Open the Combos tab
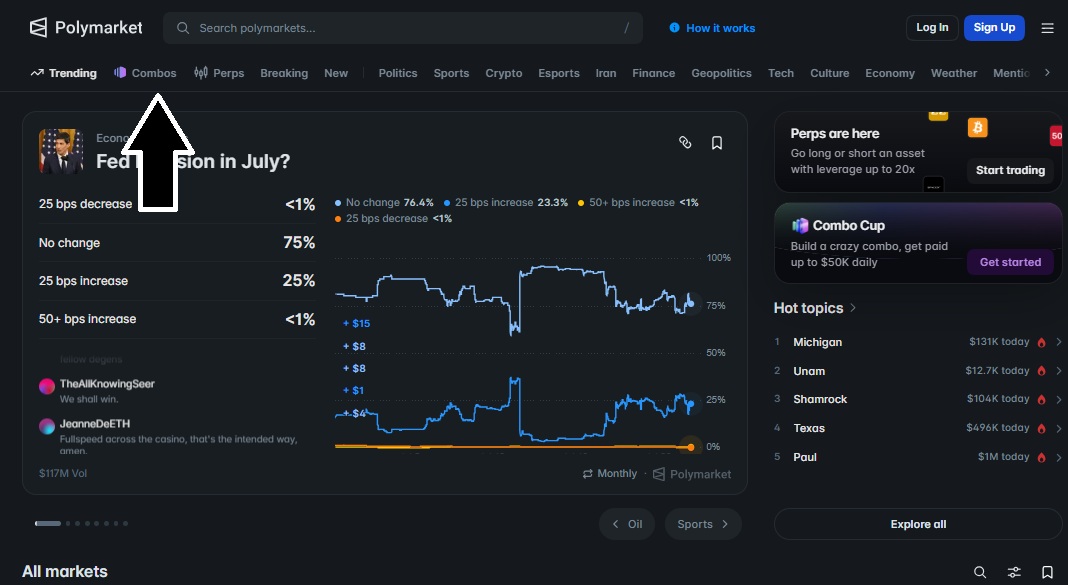 click(145, 73)
